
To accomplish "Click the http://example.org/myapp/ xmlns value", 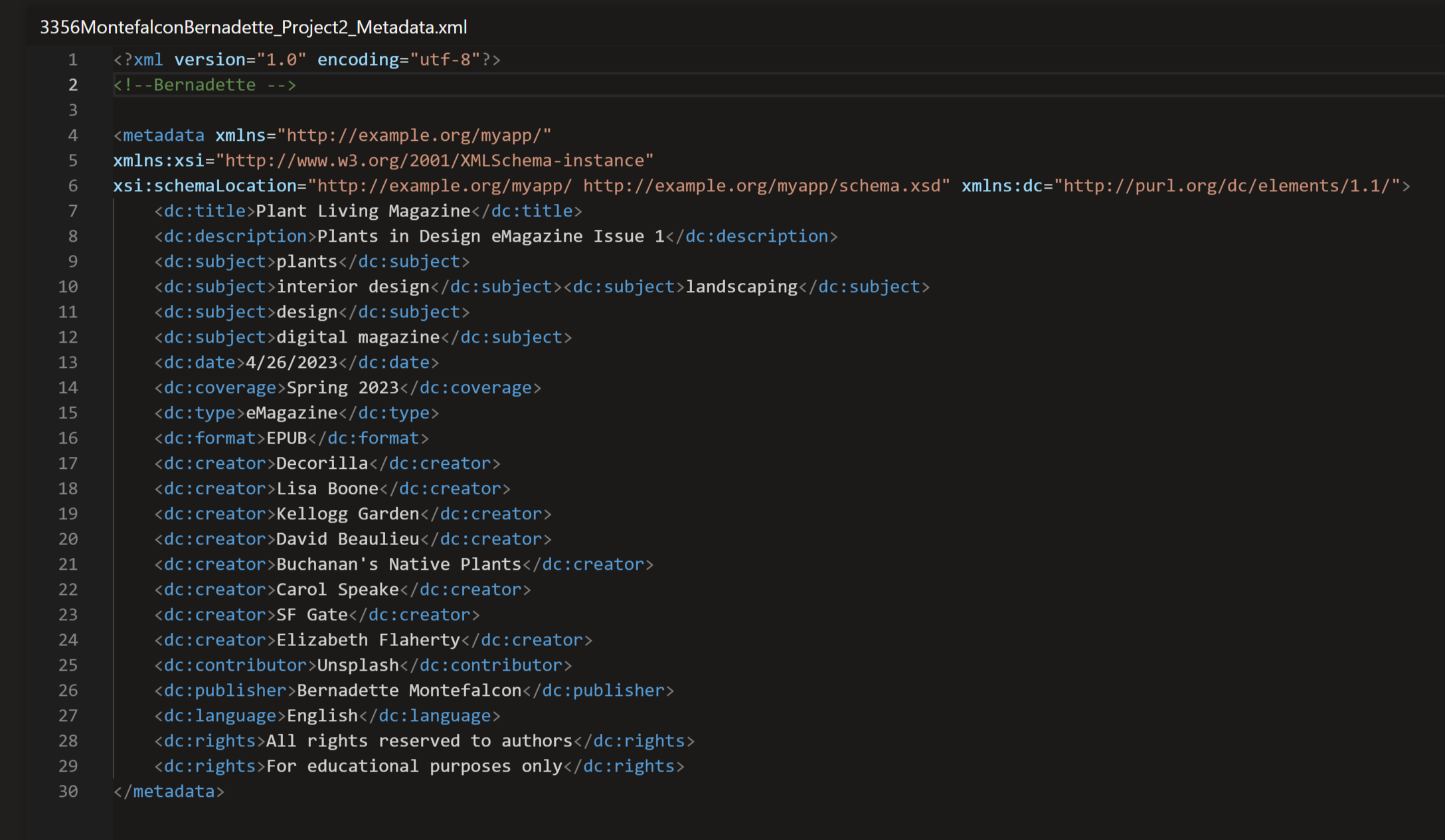I will (414, 135).
